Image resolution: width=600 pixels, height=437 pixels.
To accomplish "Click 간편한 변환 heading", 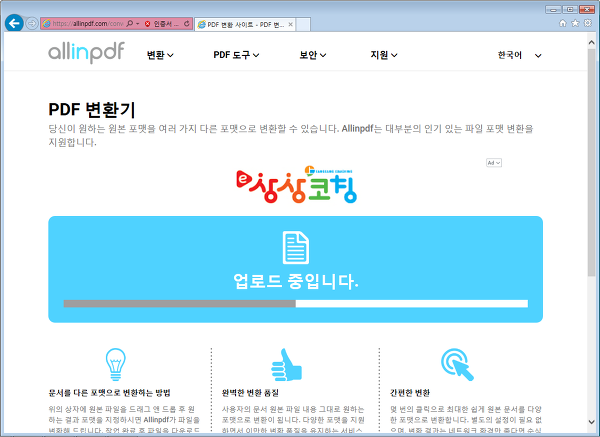I will pos(410,393).
